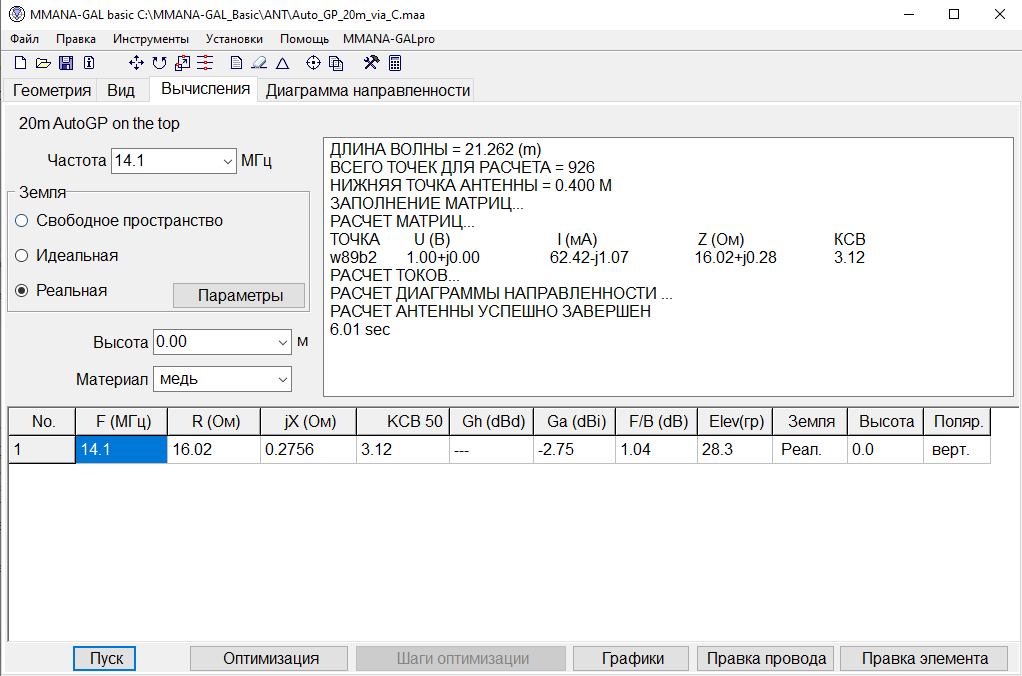Click the info document icon in toolbar

click(89, 63)
